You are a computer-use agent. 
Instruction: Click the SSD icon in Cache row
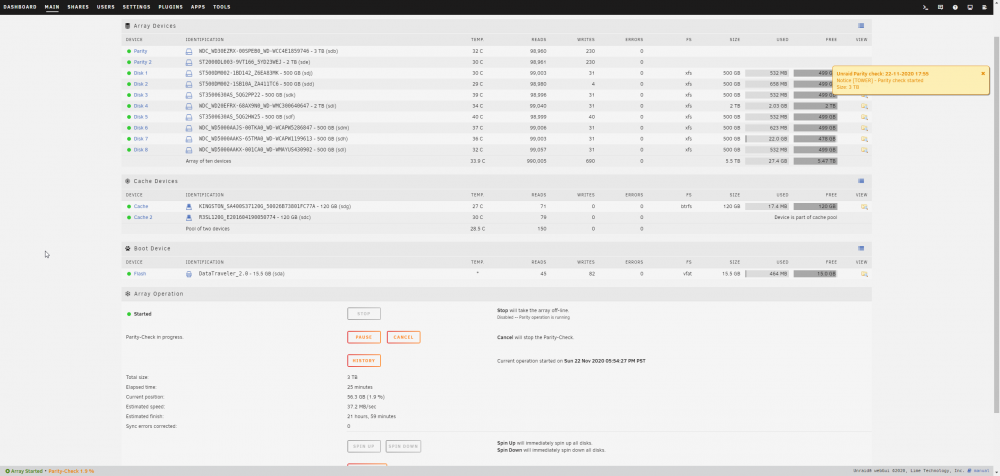click(189, 207)
